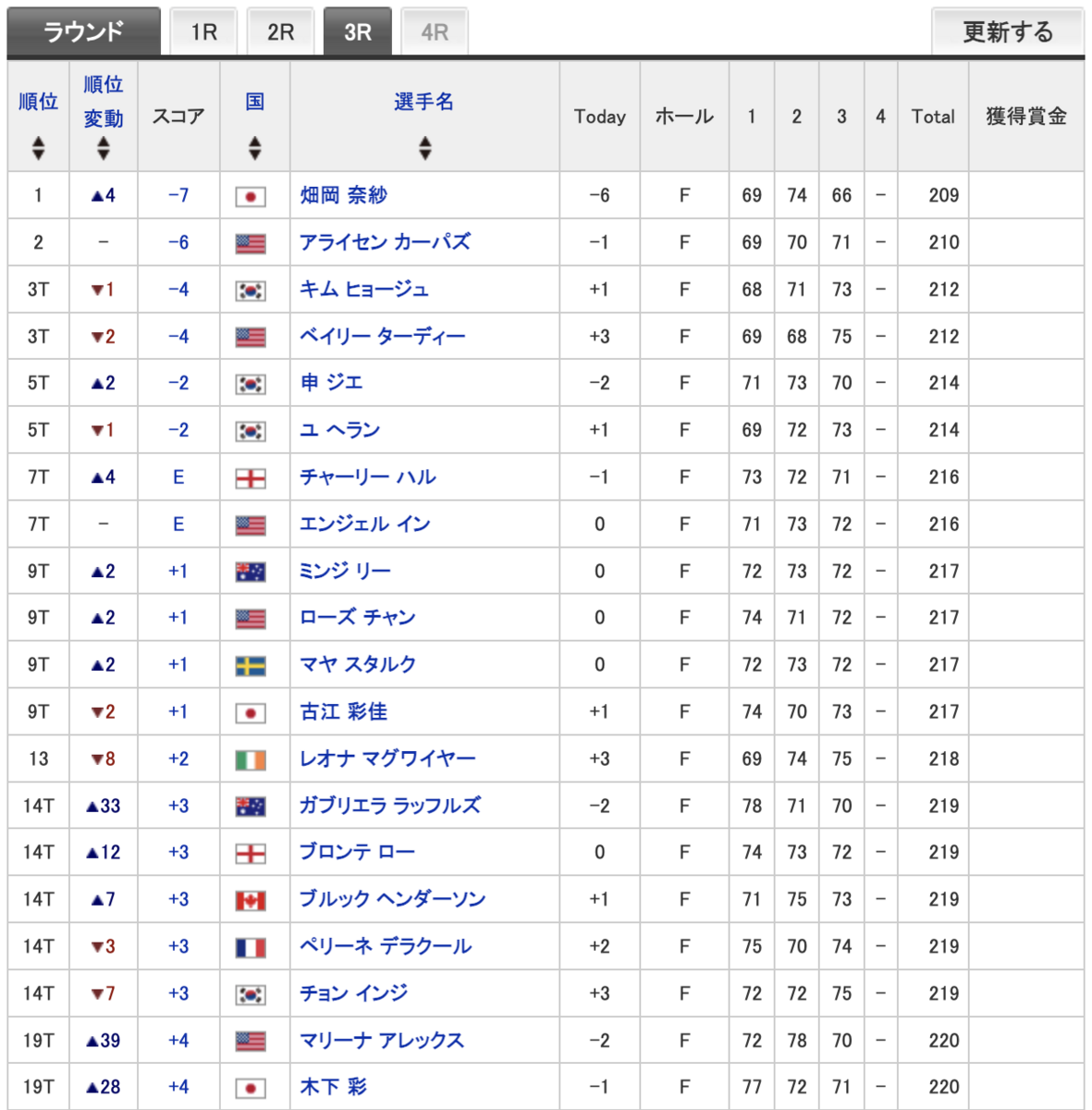Open player 古江 彩佳
The height and width of the screenshot is (1110, 1092).
[x=343, y=712]
